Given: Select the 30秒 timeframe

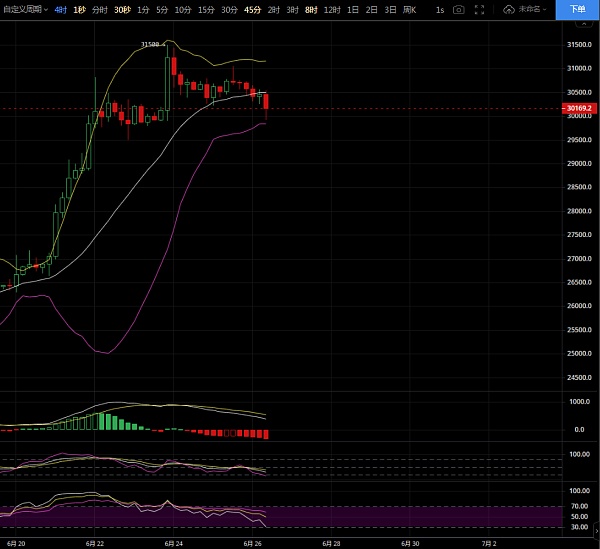Looking at the screenshot, I should coord(122,9).
